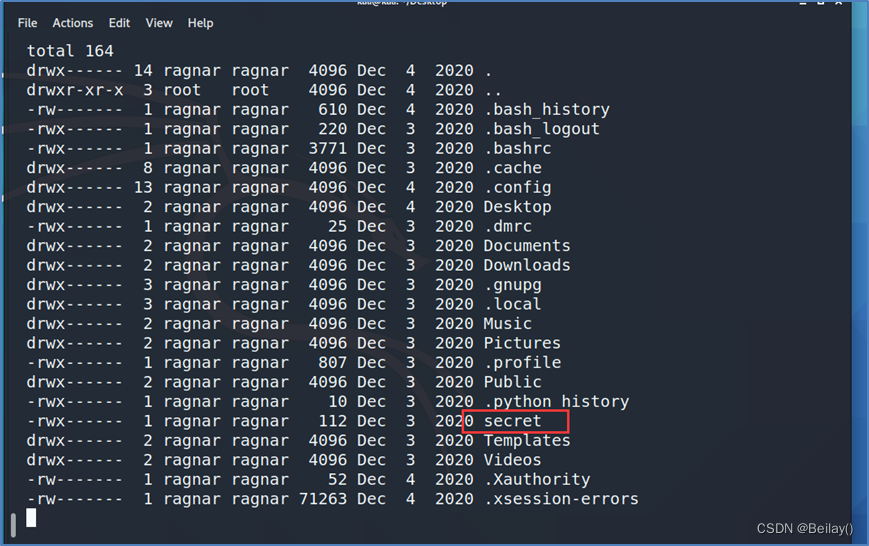Click the Pictures directory name

click(522, 343)
